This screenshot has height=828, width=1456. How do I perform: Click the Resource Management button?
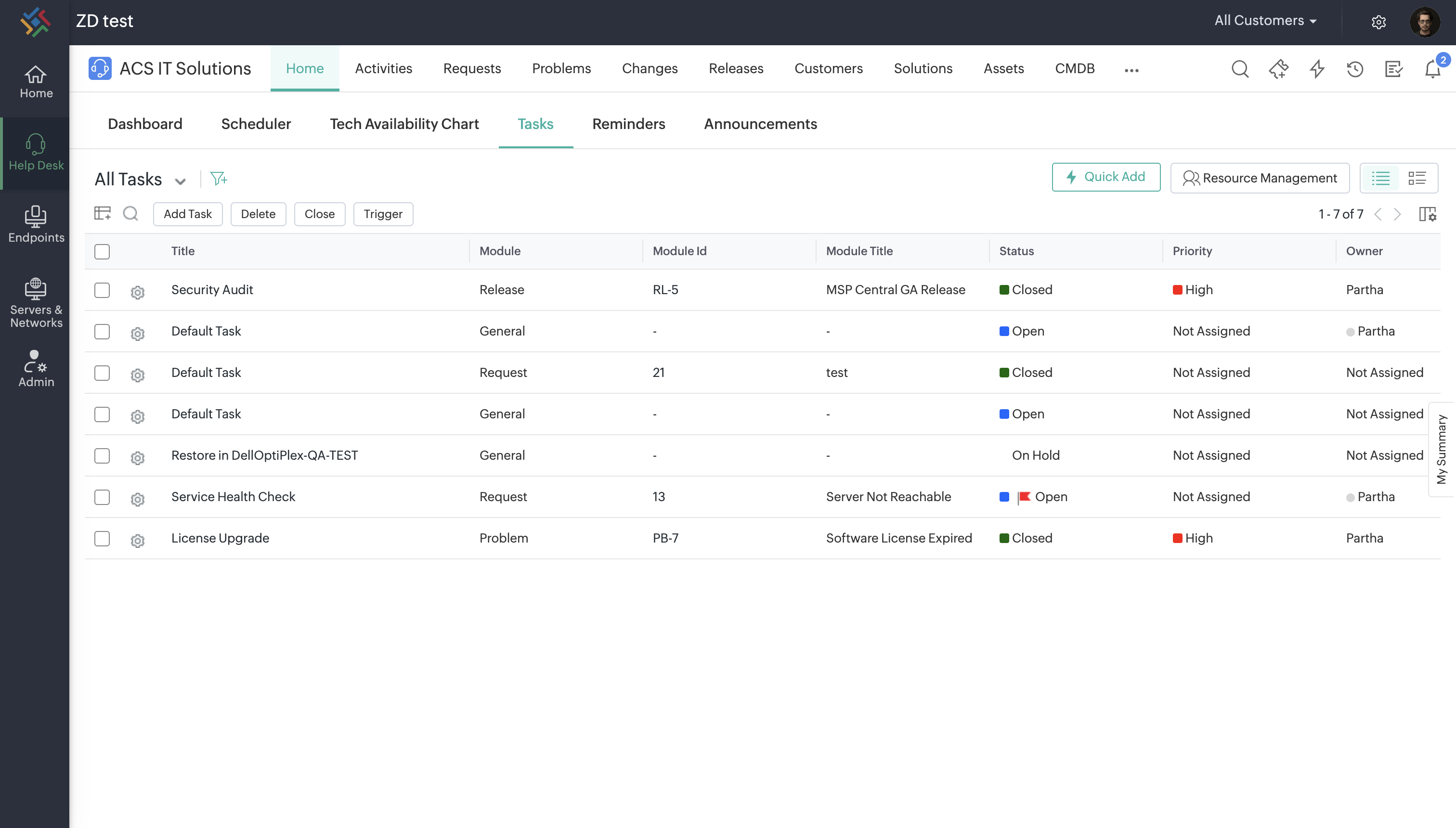(1259, 178)
